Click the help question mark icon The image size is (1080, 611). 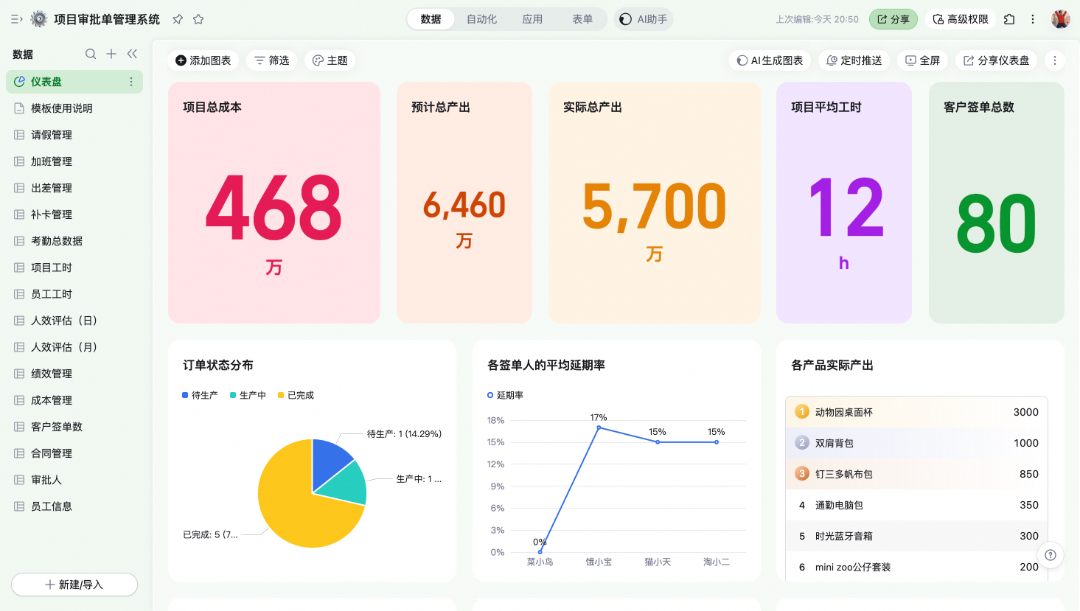point(1050,555)
